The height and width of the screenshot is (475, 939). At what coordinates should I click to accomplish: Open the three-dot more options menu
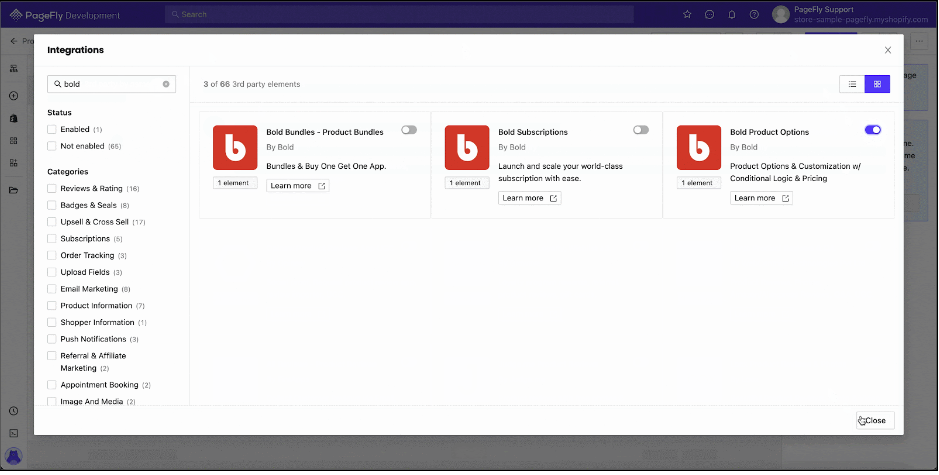pyautogui.click(x=919, y=41)
